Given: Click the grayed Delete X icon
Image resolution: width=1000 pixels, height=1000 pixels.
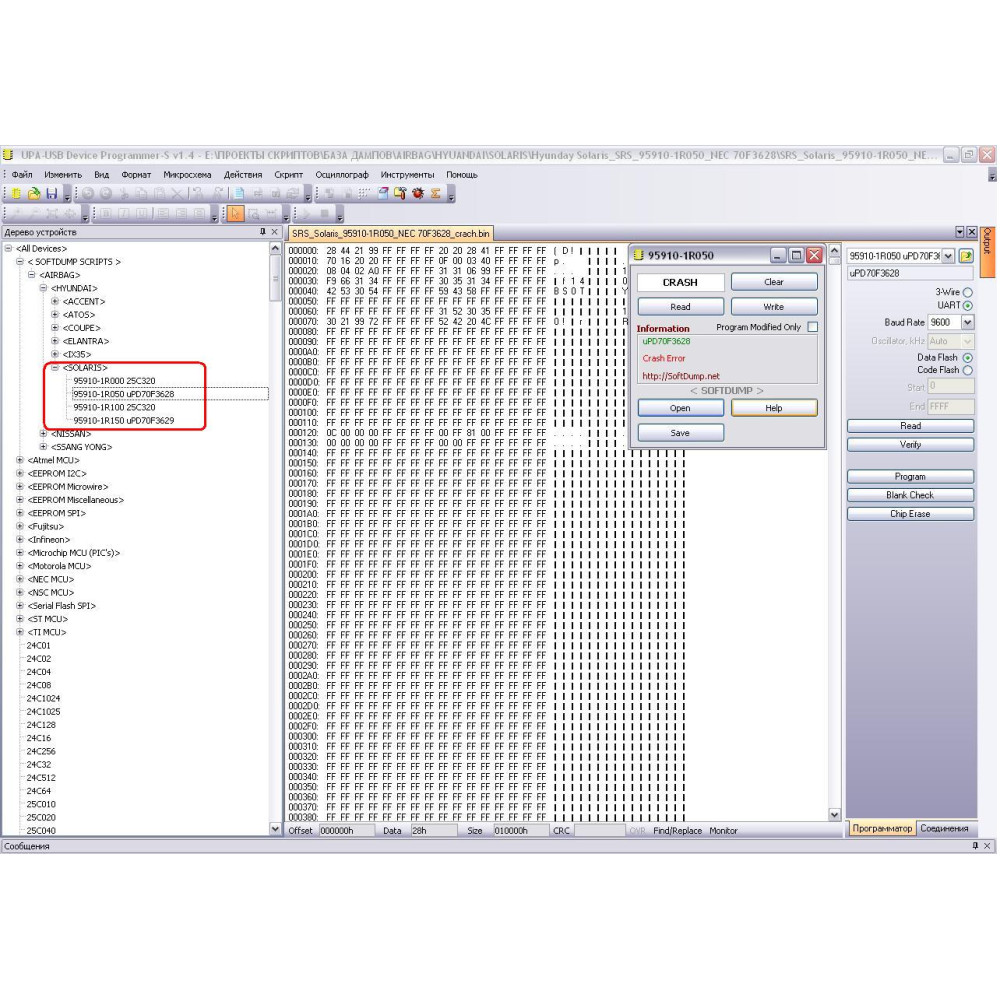Looking at the screenshot, I should (177, 193).
